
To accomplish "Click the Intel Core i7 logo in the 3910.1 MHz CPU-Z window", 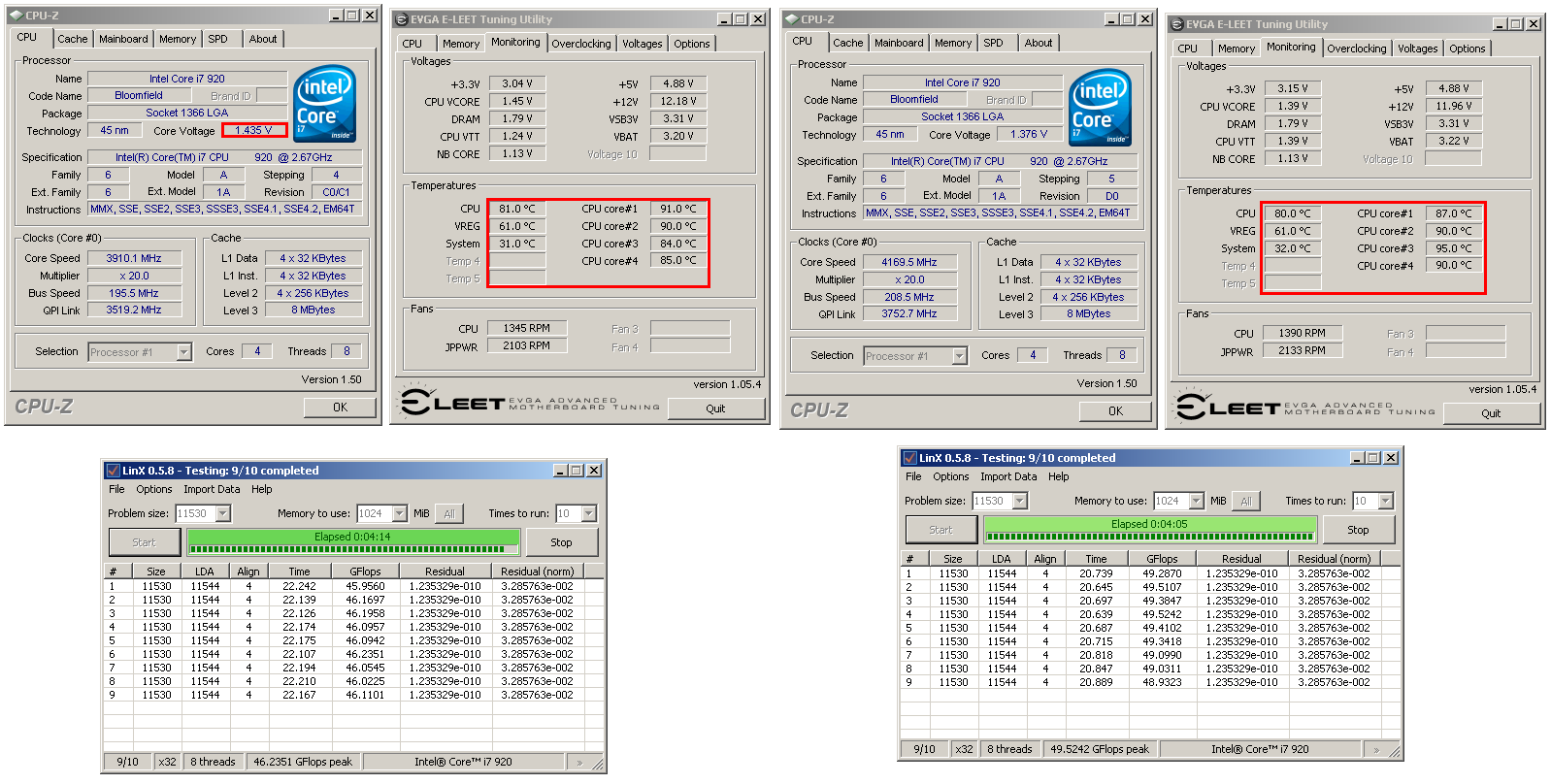I will tap(325, 104).
